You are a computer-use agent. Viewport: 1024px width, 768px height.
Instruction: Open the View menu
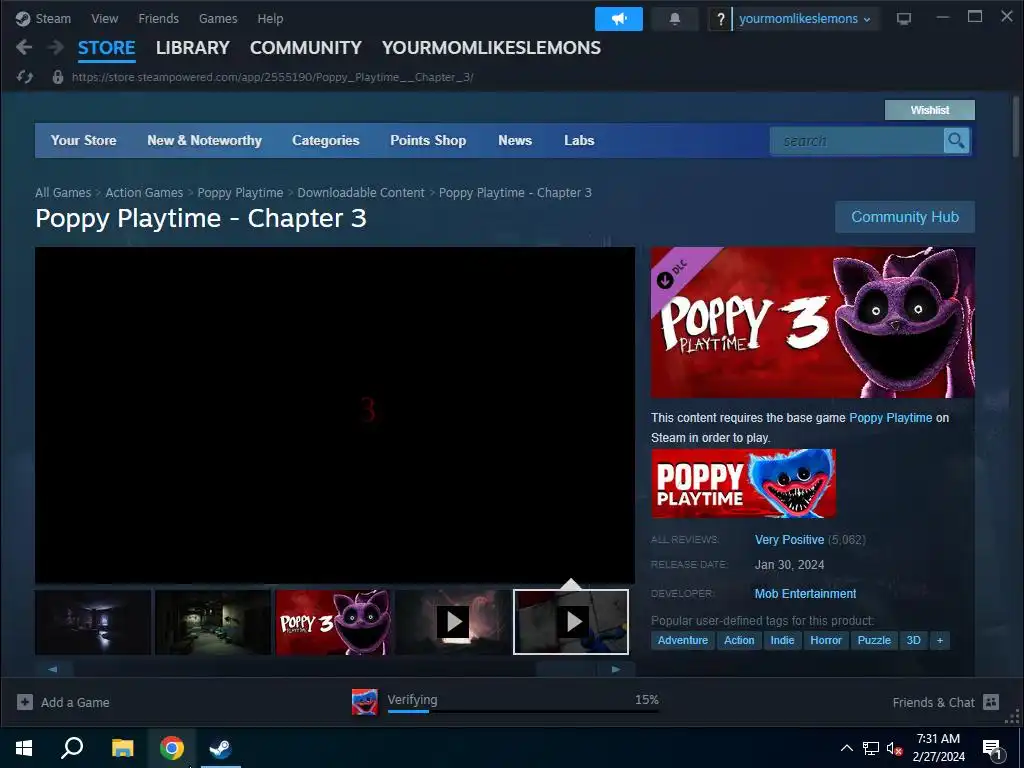(104, 19)
